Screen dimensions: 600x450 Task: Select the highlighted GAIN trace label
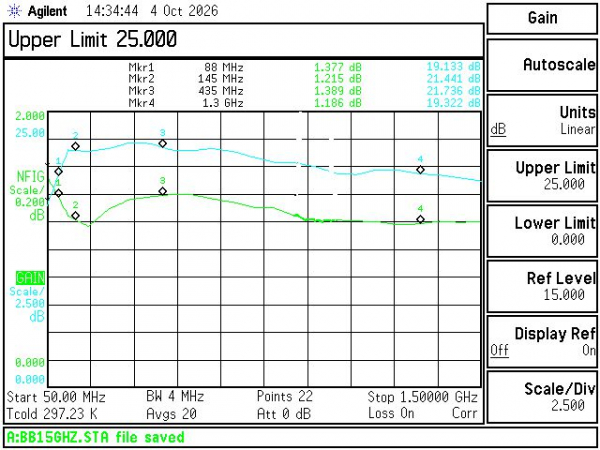(30, 277)
